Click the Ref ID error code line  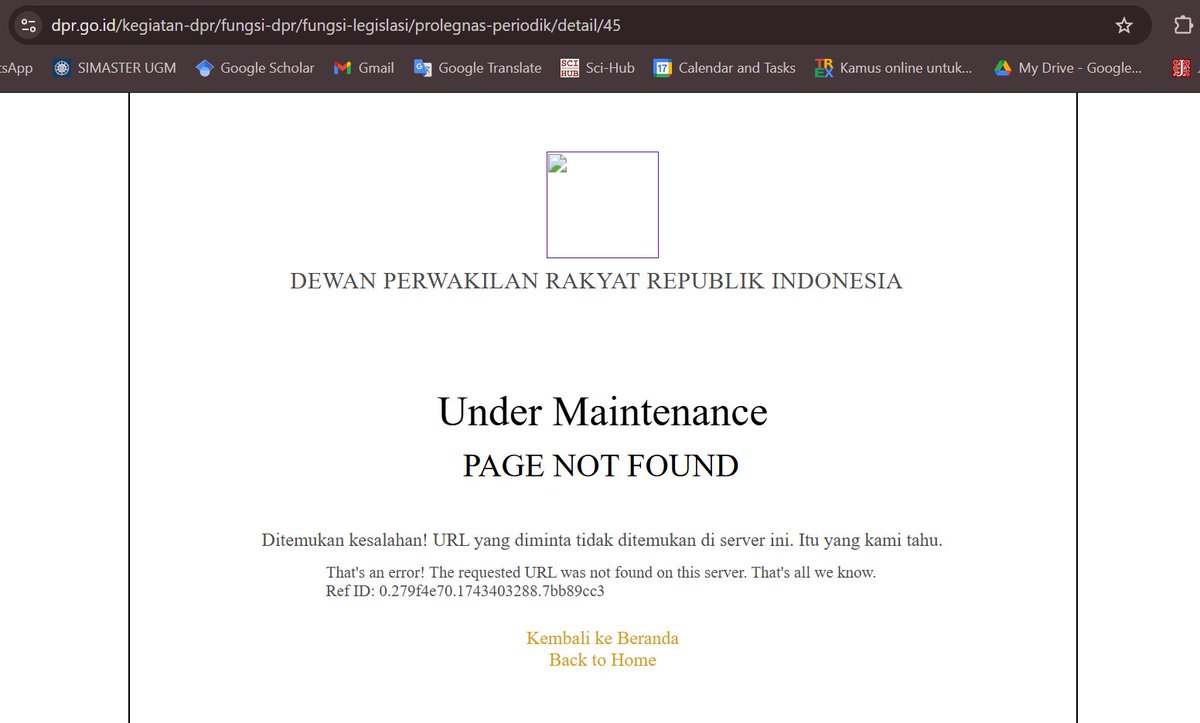[x=465, y=591]
